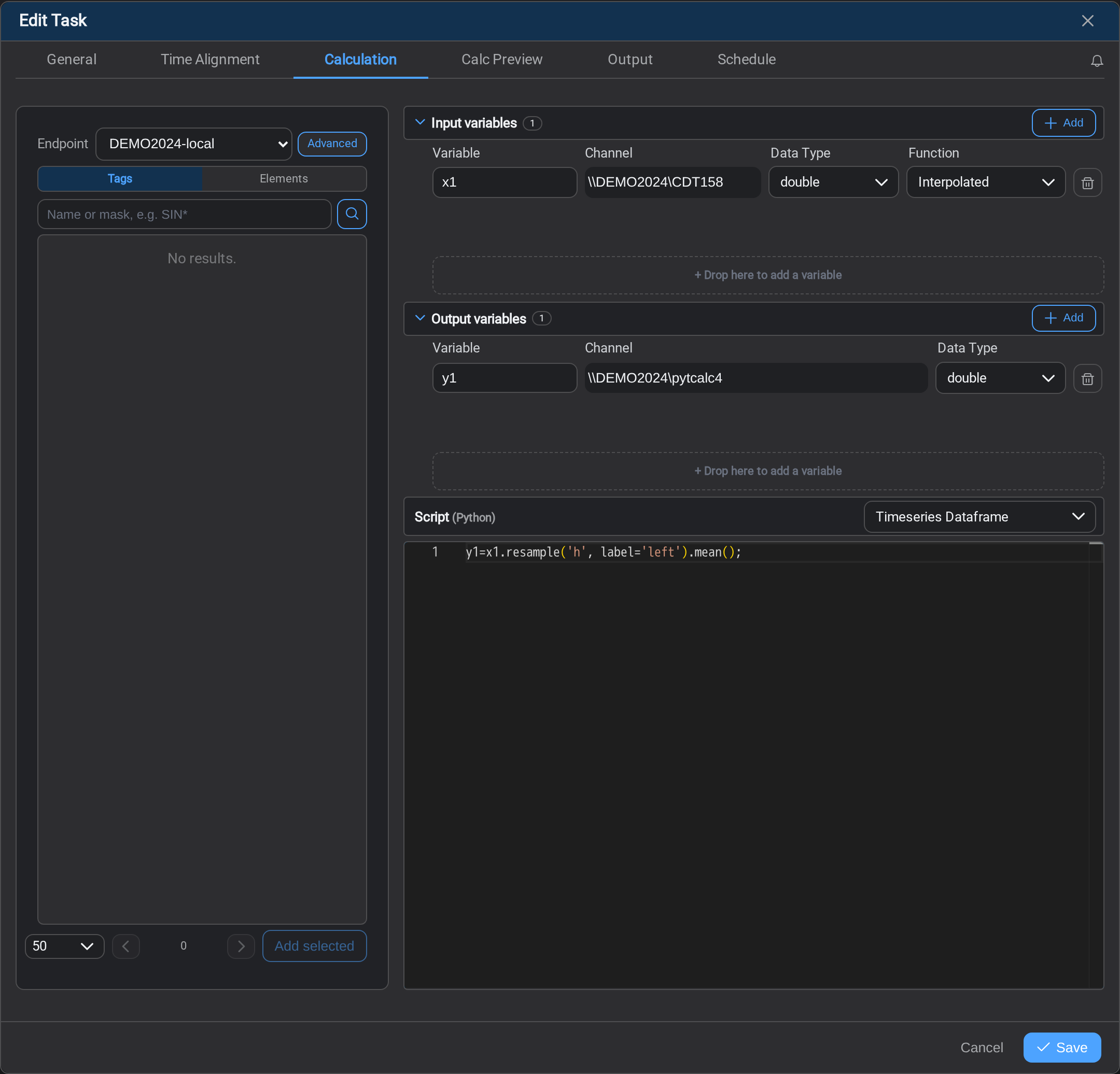Open the Timeseries Dataframe dropdown
The image size is (1120, 1074).
point(979,517)
